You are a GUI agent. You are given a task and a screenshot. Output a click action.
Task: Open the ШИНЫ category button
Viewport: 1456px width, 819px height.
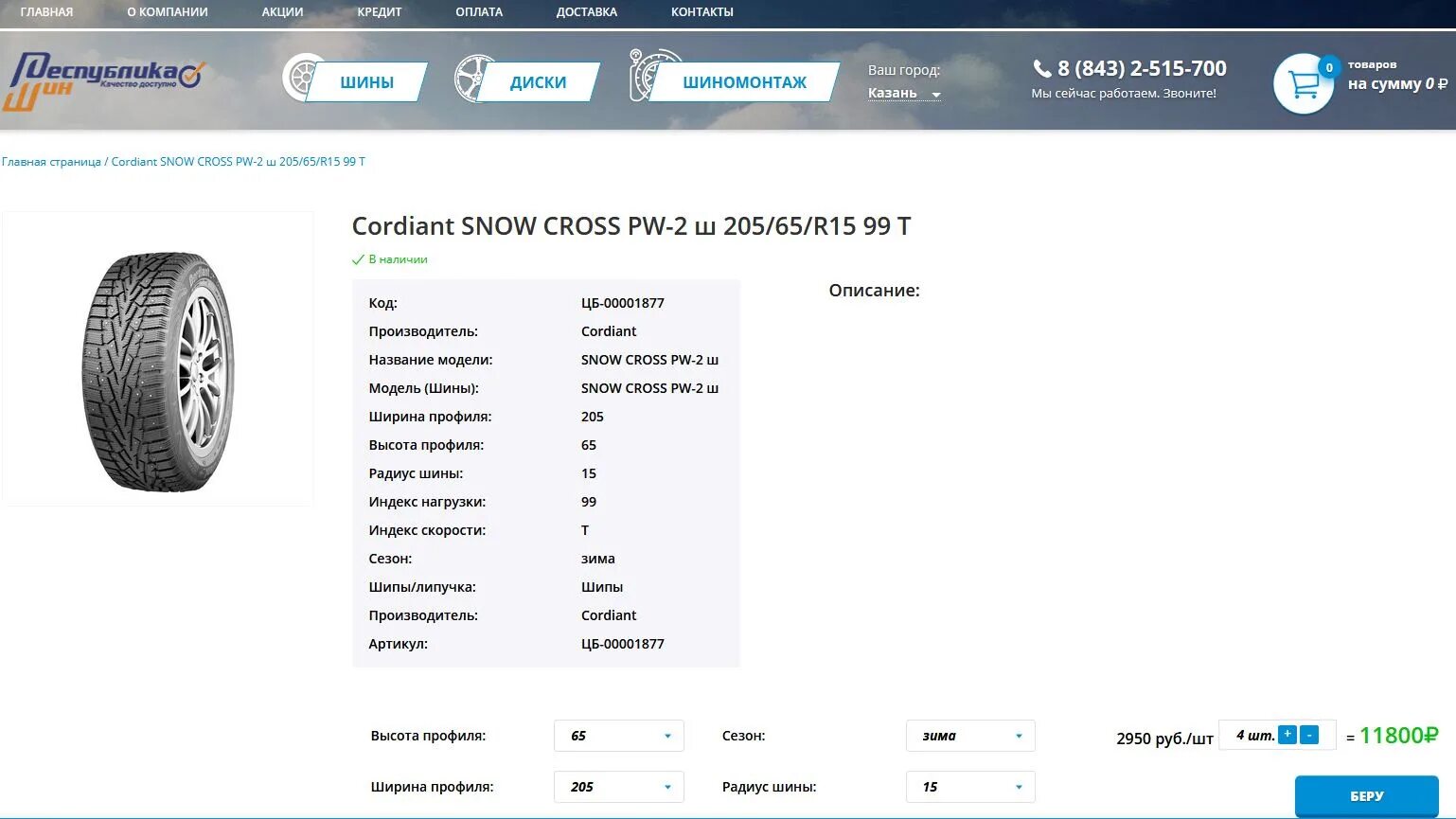(x=367, y=82)
